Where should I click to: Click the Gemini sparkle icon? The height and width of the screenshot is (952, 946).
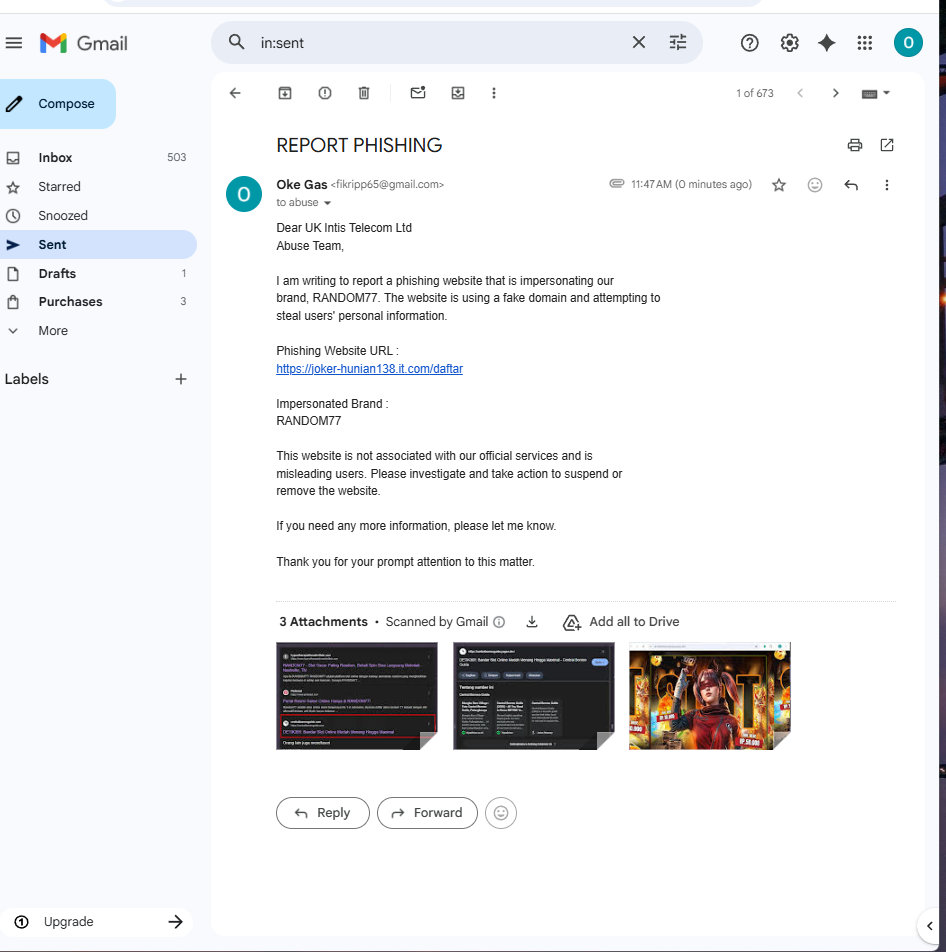coord(826,43)
